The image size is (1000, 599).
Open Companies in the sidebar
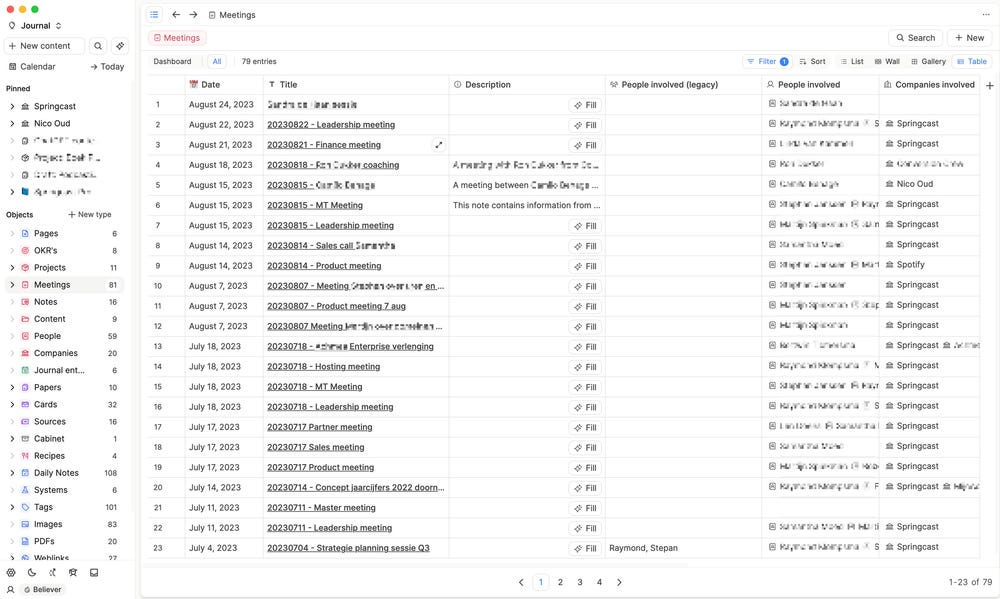click(56, 353)
